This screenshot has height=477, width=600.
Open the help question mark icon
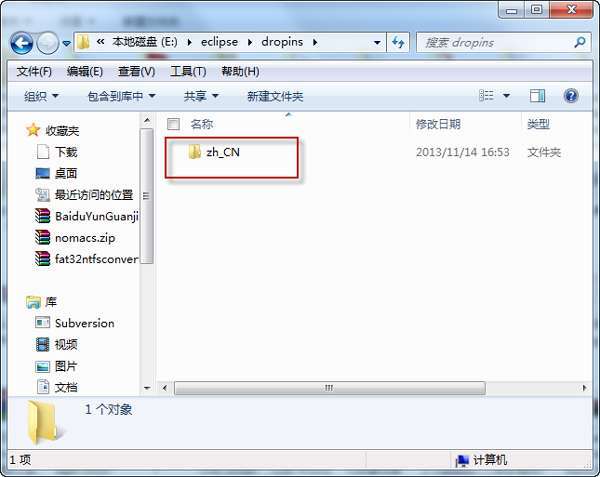tap(571, 96)
